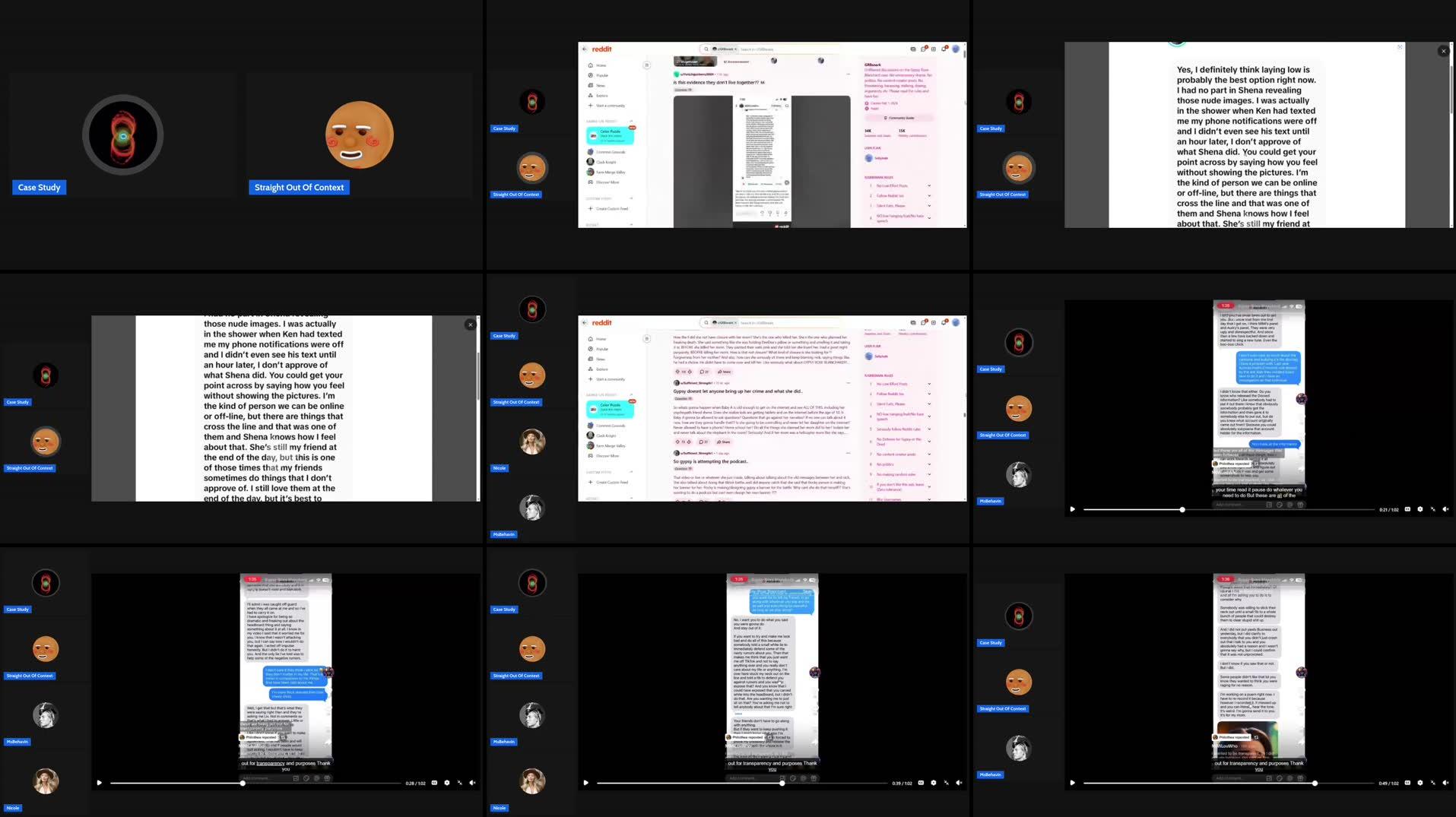Expand the 'No Defense for Gypsy or the Dead' rule
Viewport: 1456px width, 817px height.
coord(928,442)
